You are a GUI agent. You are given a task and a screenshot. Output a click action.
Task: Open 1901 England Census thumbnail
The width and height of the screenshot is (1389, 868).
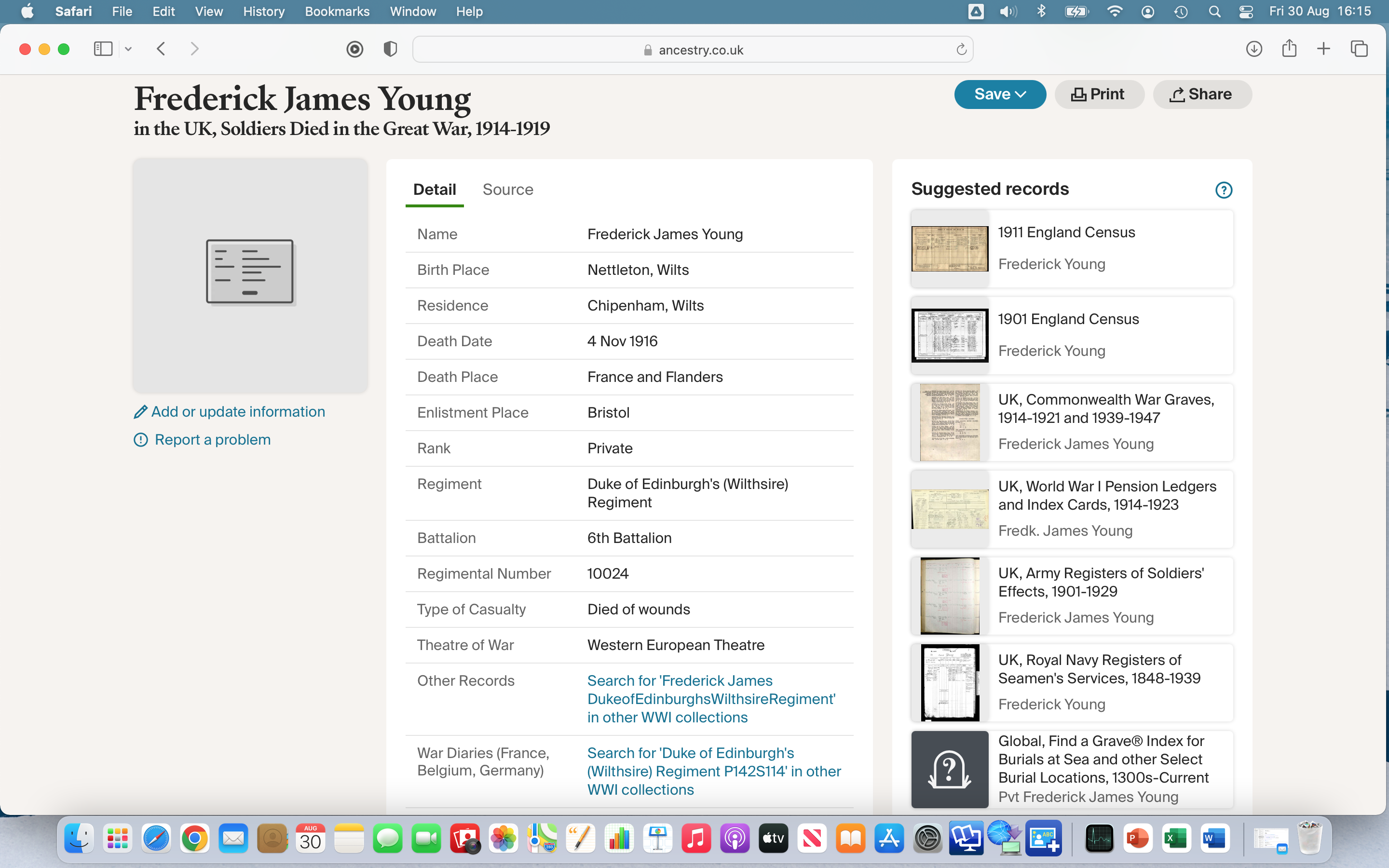(x=950, y=335)
